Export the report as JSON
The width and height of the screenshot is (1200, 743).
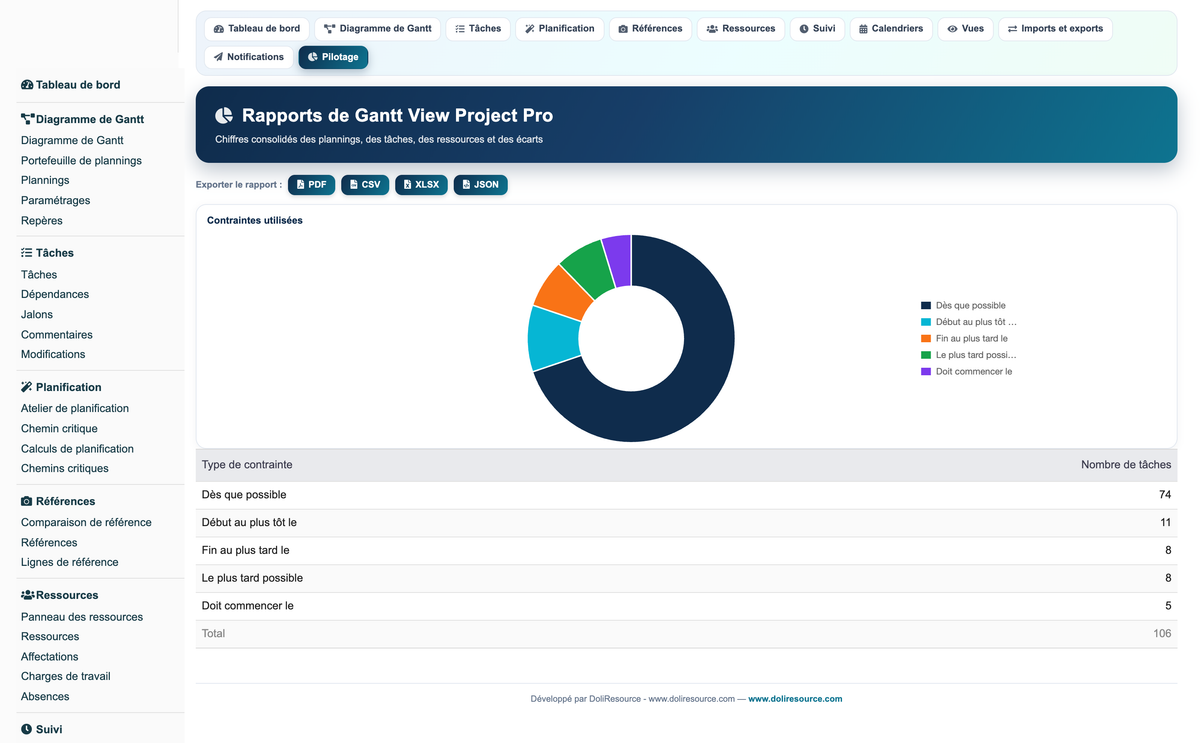480,185
